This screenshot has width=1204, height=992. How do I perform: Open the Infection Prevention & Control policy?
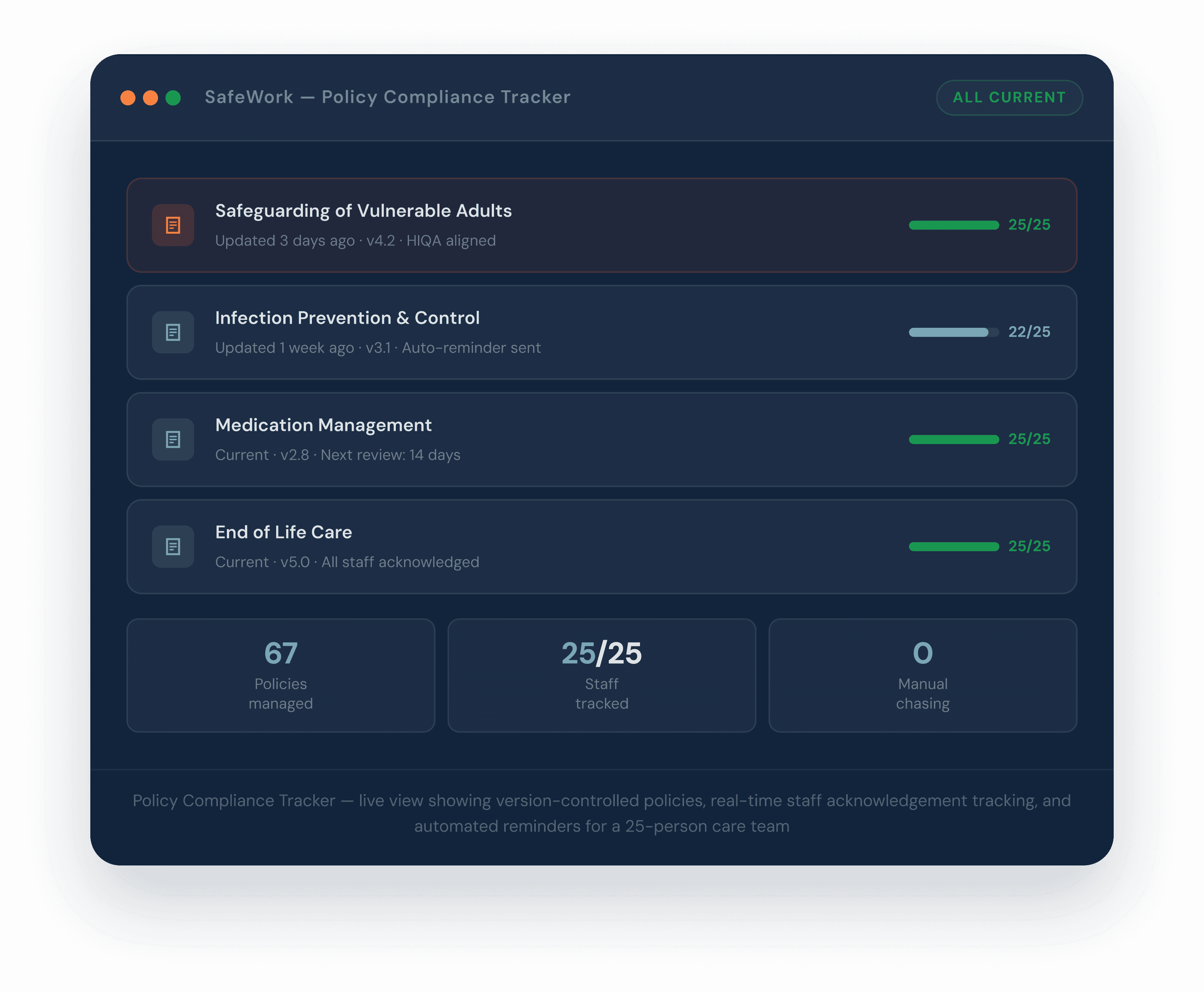[x=347, y=318]
